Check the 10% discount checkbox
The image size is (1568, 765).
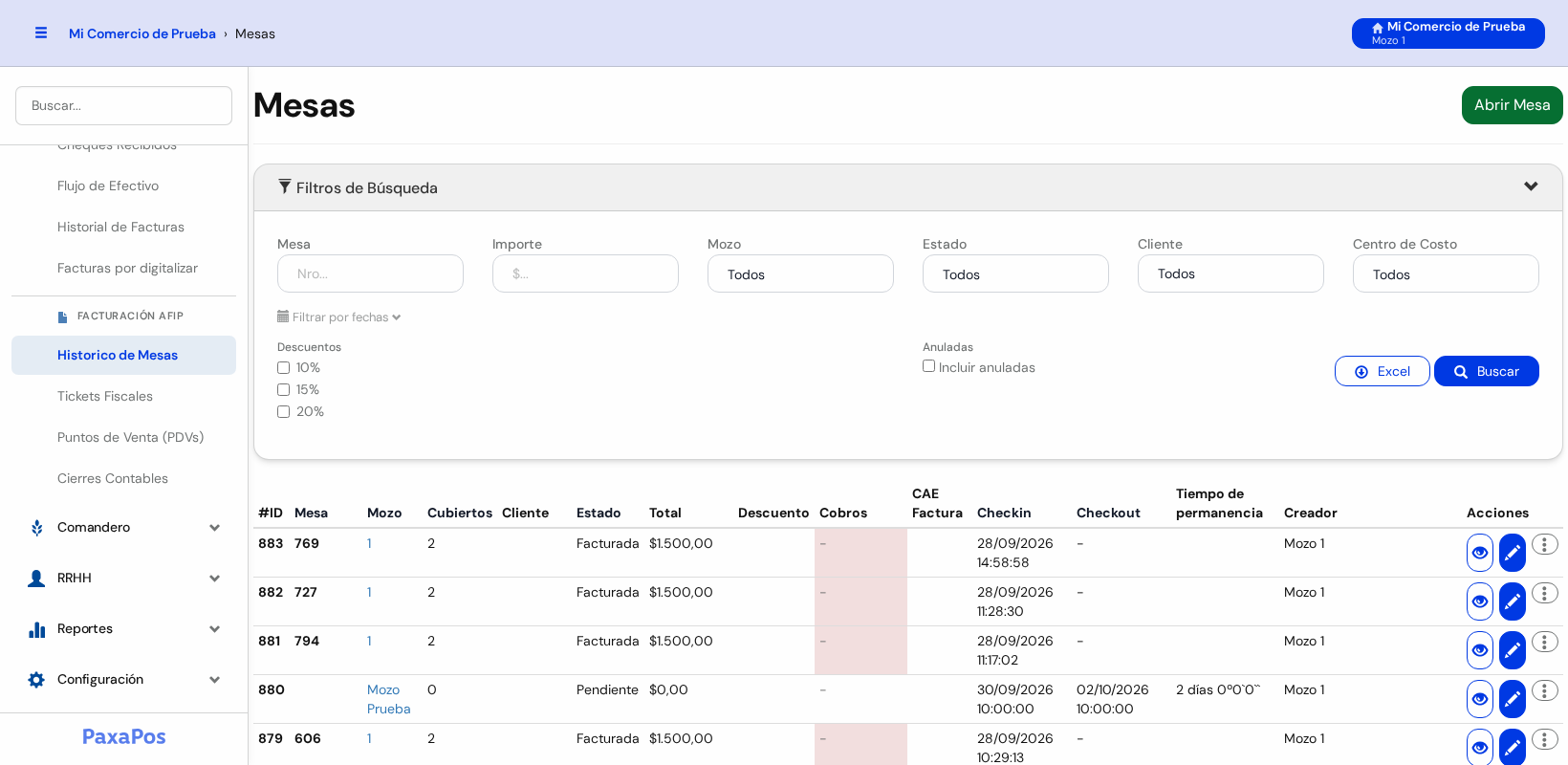point(283,367)
